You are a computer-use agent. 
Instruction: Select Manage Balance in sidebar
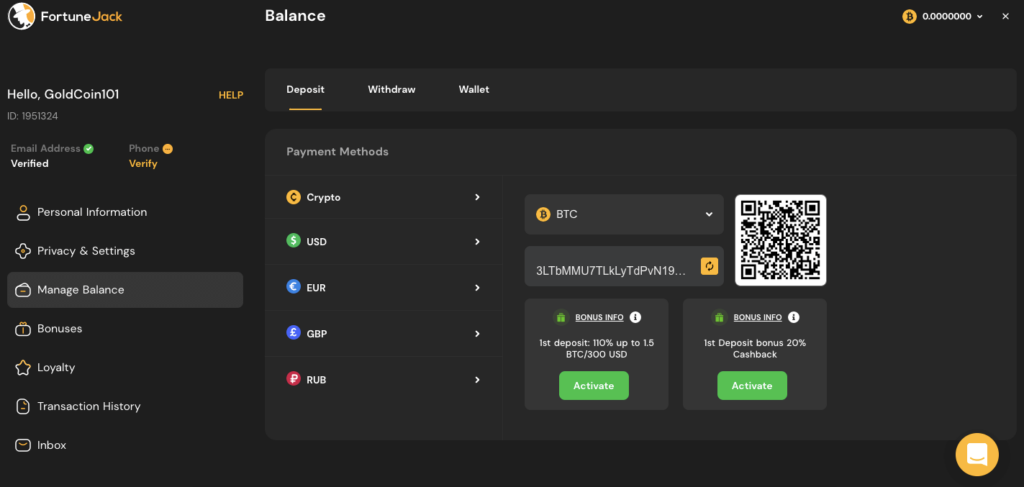[125, 290]
